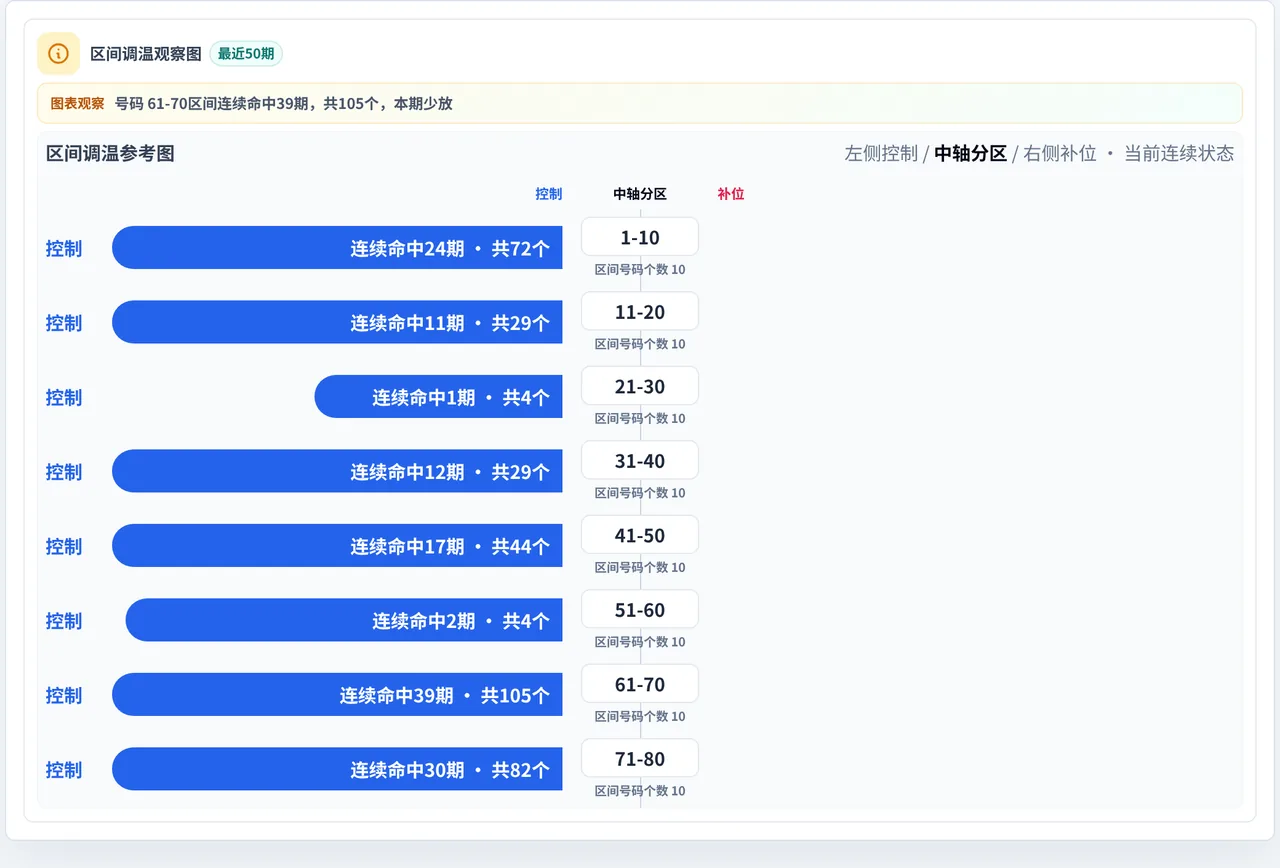Click the bar 连续命中30期 · 共82个
This screenshot has width=1280, height=868.
coord(337,769)
